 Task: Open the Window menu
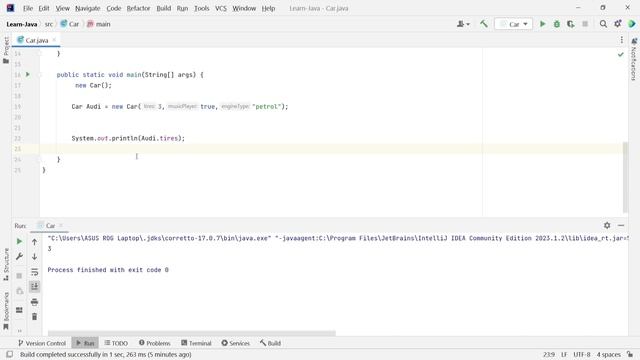pyautogui.click(x=244, y=8)
